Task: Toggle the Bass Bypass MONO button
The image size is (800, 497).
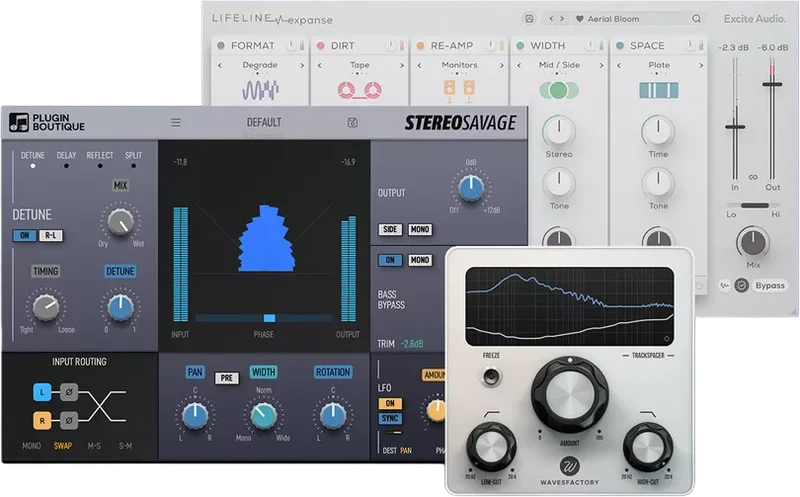Action: click(420, 260)
